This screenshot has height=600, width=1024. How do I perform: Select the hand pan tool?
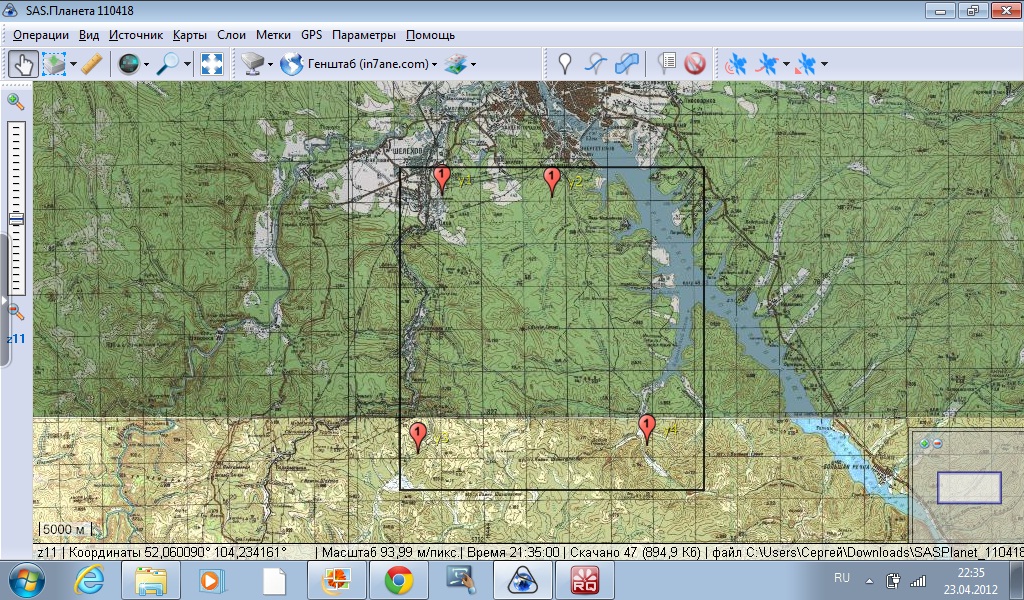pos(24,64)
